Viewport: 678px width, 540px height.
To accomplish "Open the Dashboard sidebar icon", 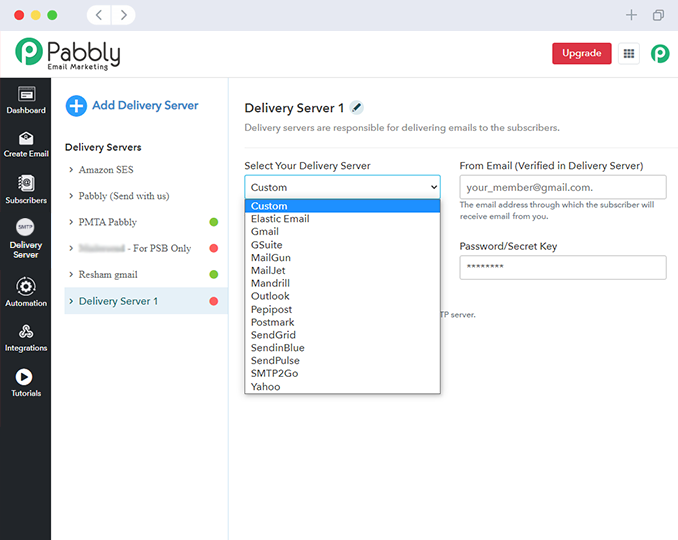I will tap(26, 96).
